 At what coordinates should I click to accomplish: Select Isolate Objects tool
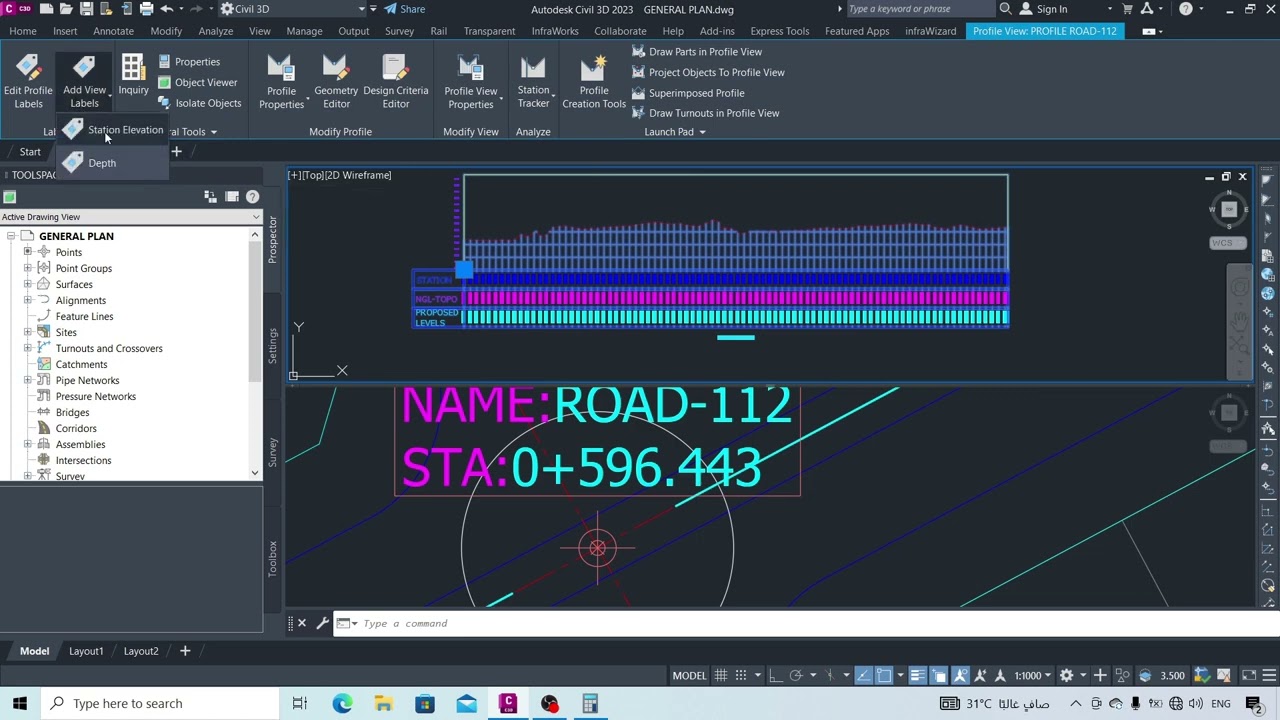(199, 103)
